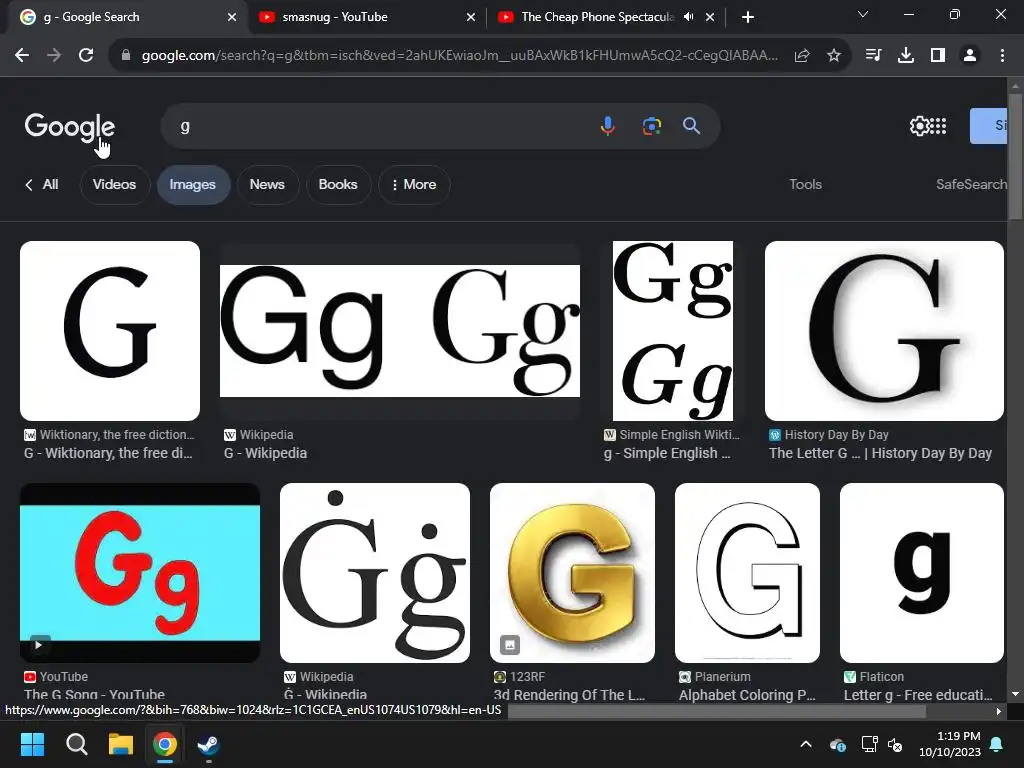Click the browser forward arrow
Image resolution: width=1024 pixels, height=768 pixels.
54,56
